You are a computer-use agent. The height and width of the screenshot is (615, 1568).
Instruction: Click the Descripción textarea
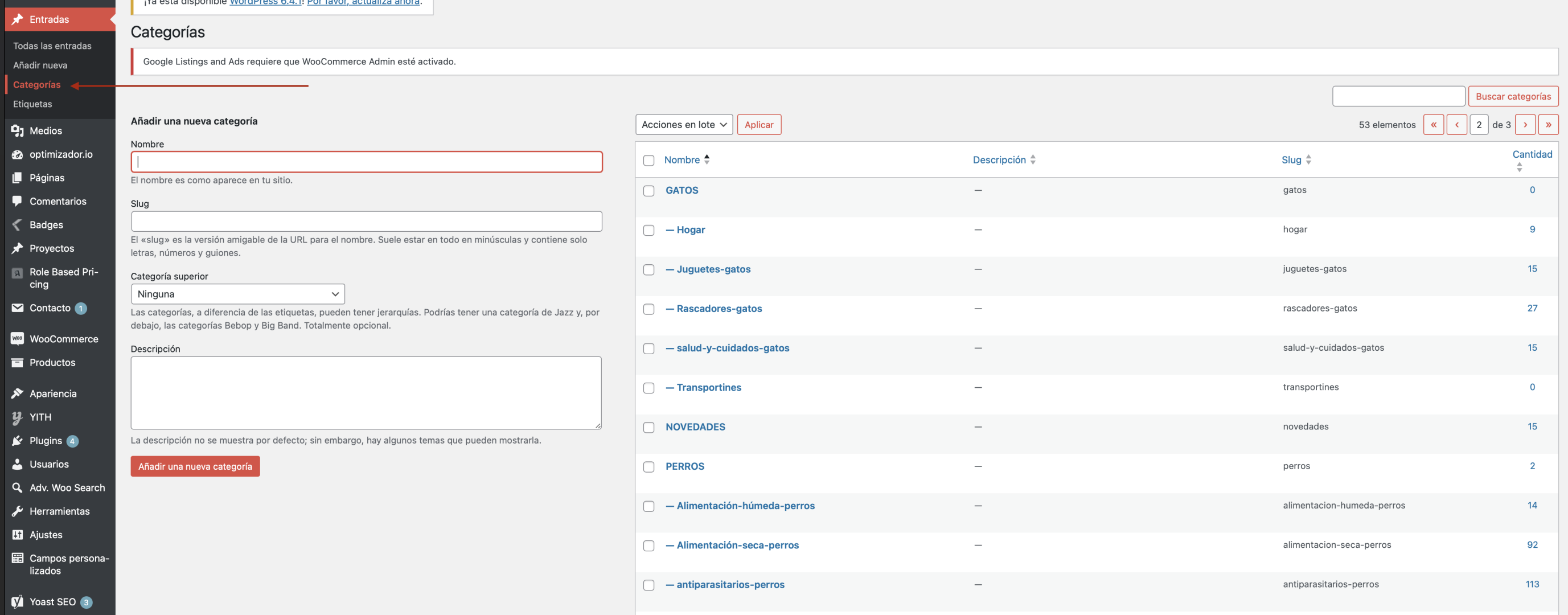tap(366, 393)
